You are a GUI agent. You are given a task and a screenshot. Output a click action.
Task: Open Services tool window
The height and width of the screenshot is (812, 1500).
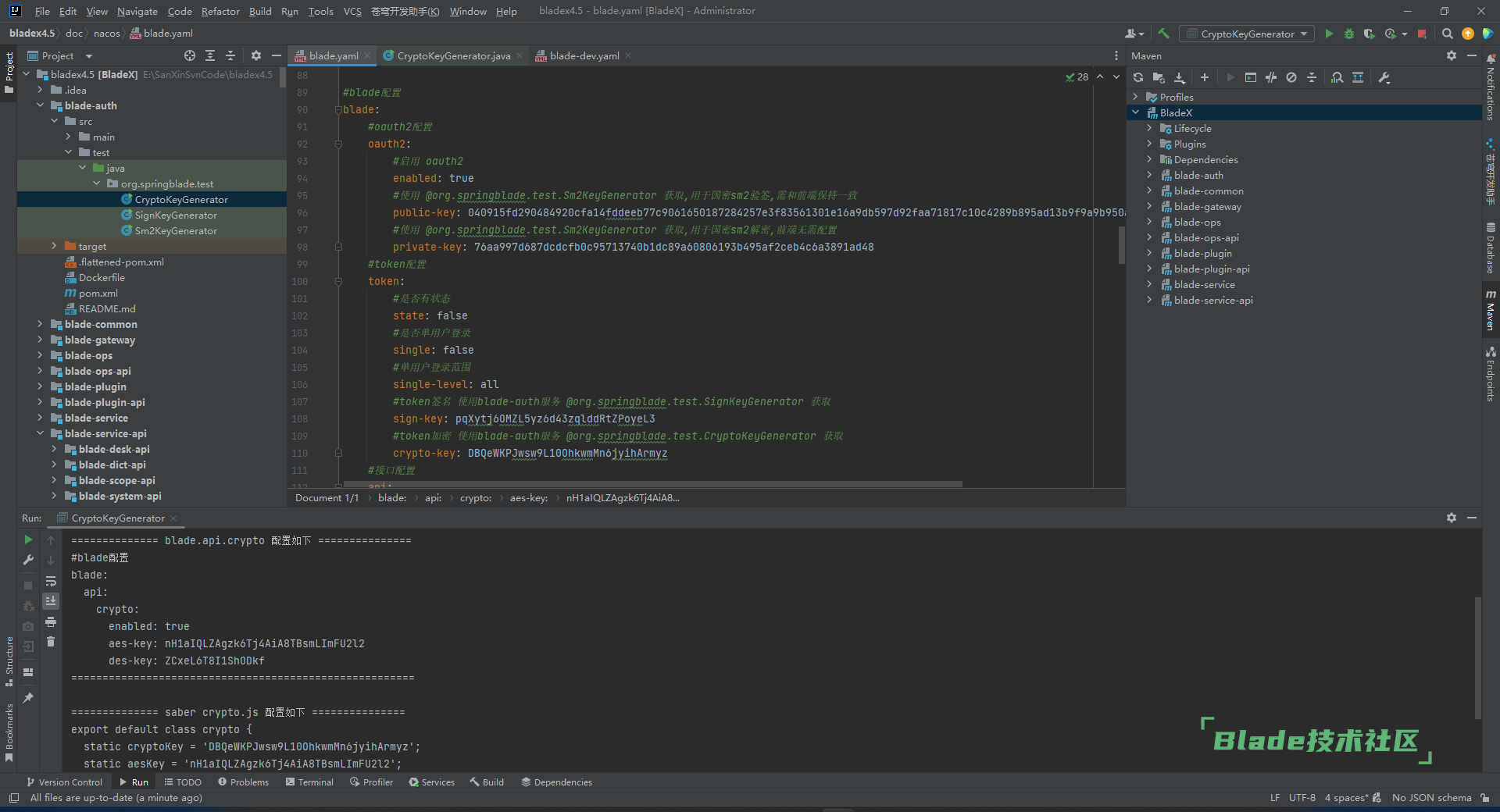tap(431, 782)
